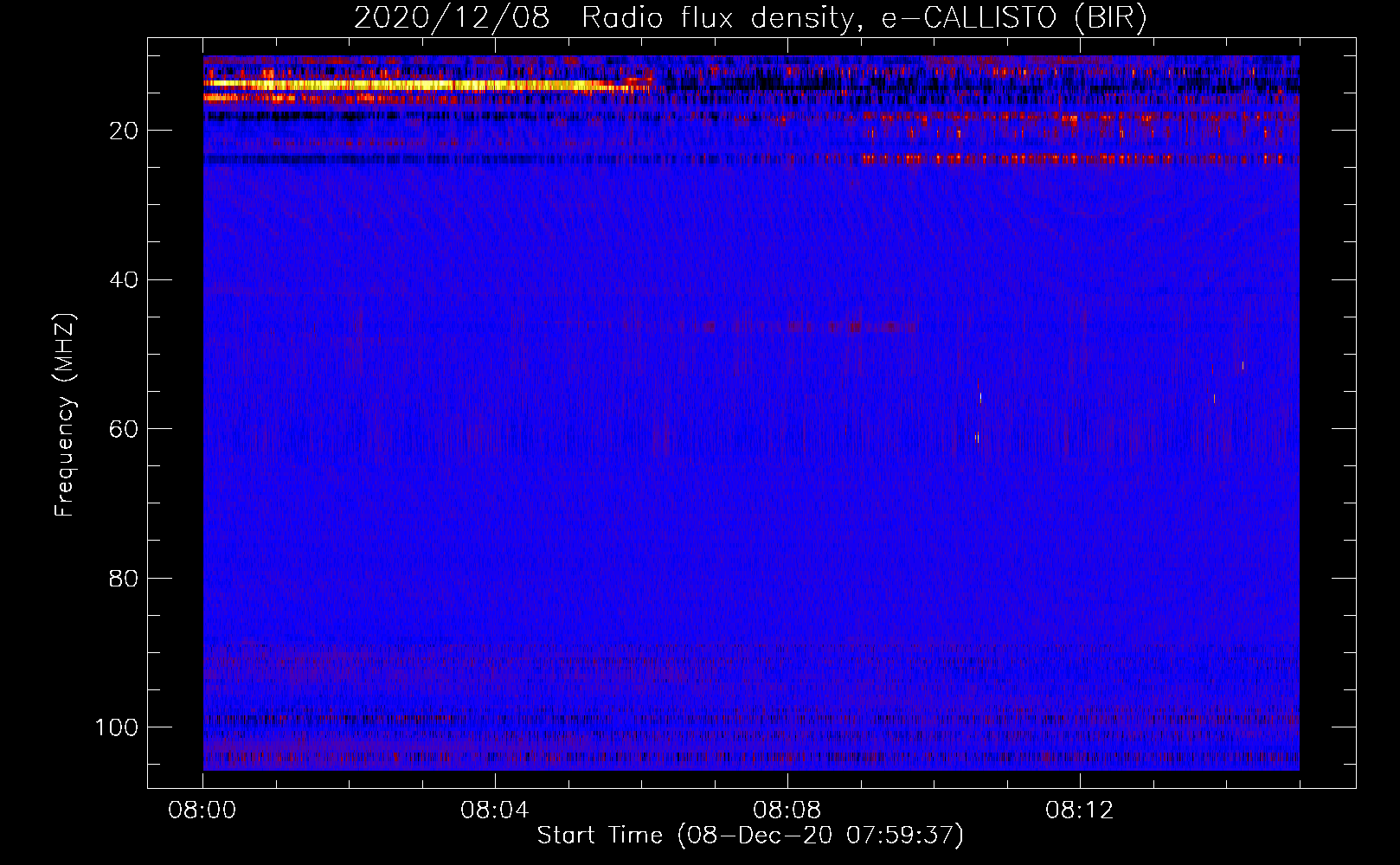Viewport: 1400px width, 865px height.
Task: Click the 80 MHz frequency tick label
Action: point(124,578)
